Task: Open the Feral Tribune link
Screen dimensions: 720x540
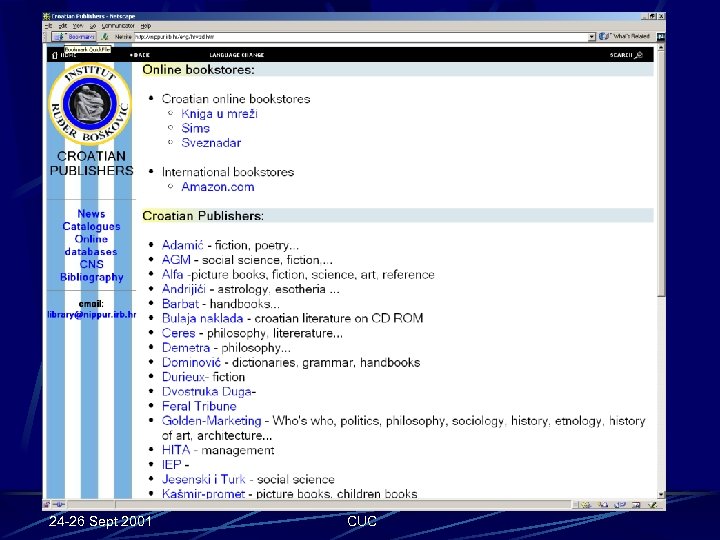Action: tap(199, 407)
